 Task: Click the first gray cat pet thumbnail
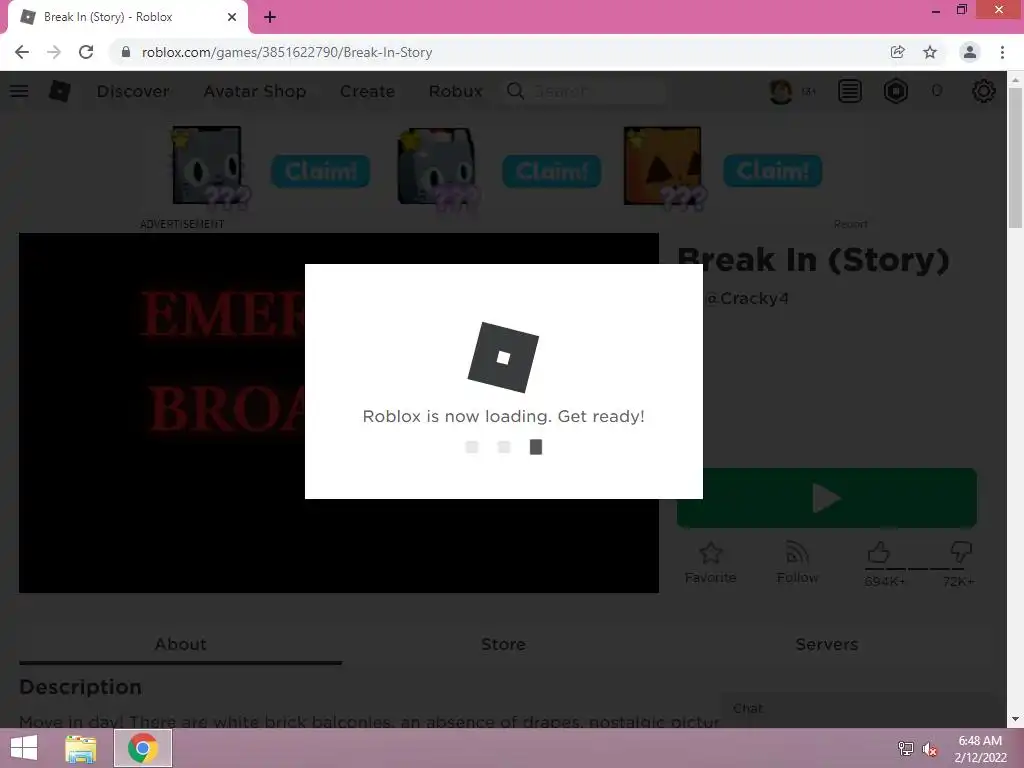pyautogui.click(x=208, y=165)
